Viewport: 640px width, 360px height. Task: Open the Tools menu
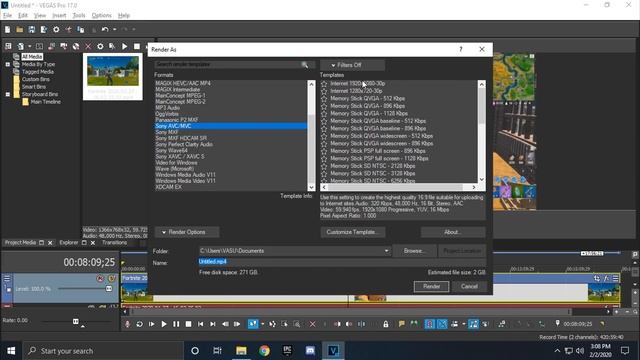(79, 16)
